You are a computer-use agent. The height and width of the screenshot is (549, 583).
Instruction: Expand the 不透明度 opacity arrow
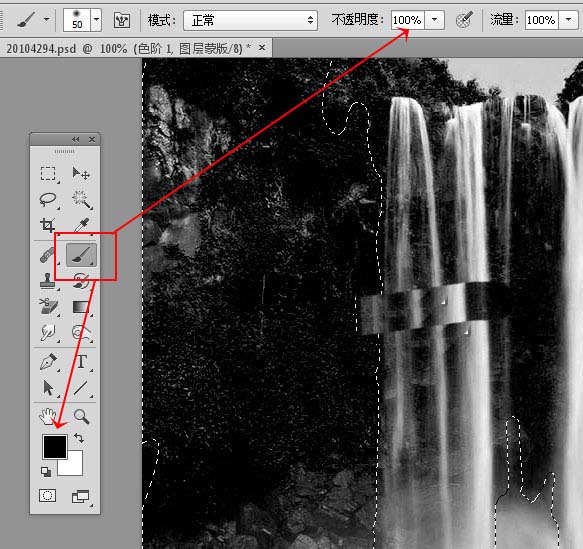coord(434,20)
